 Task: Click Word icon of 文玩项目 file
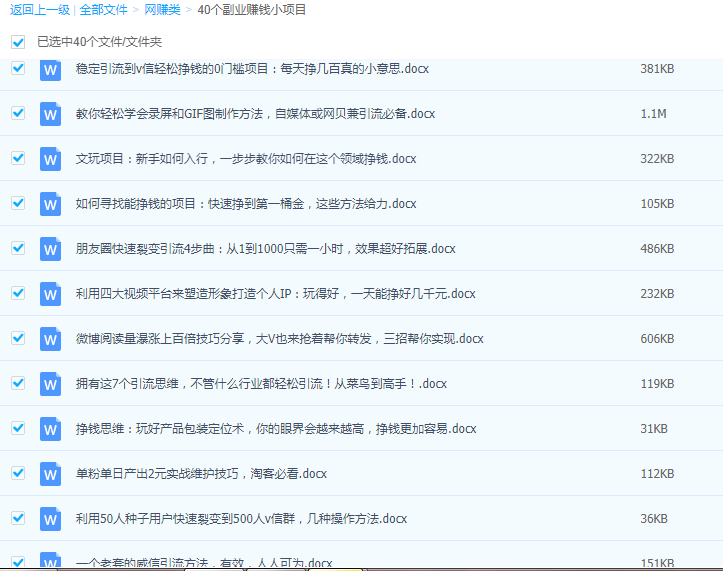[50, 159]
